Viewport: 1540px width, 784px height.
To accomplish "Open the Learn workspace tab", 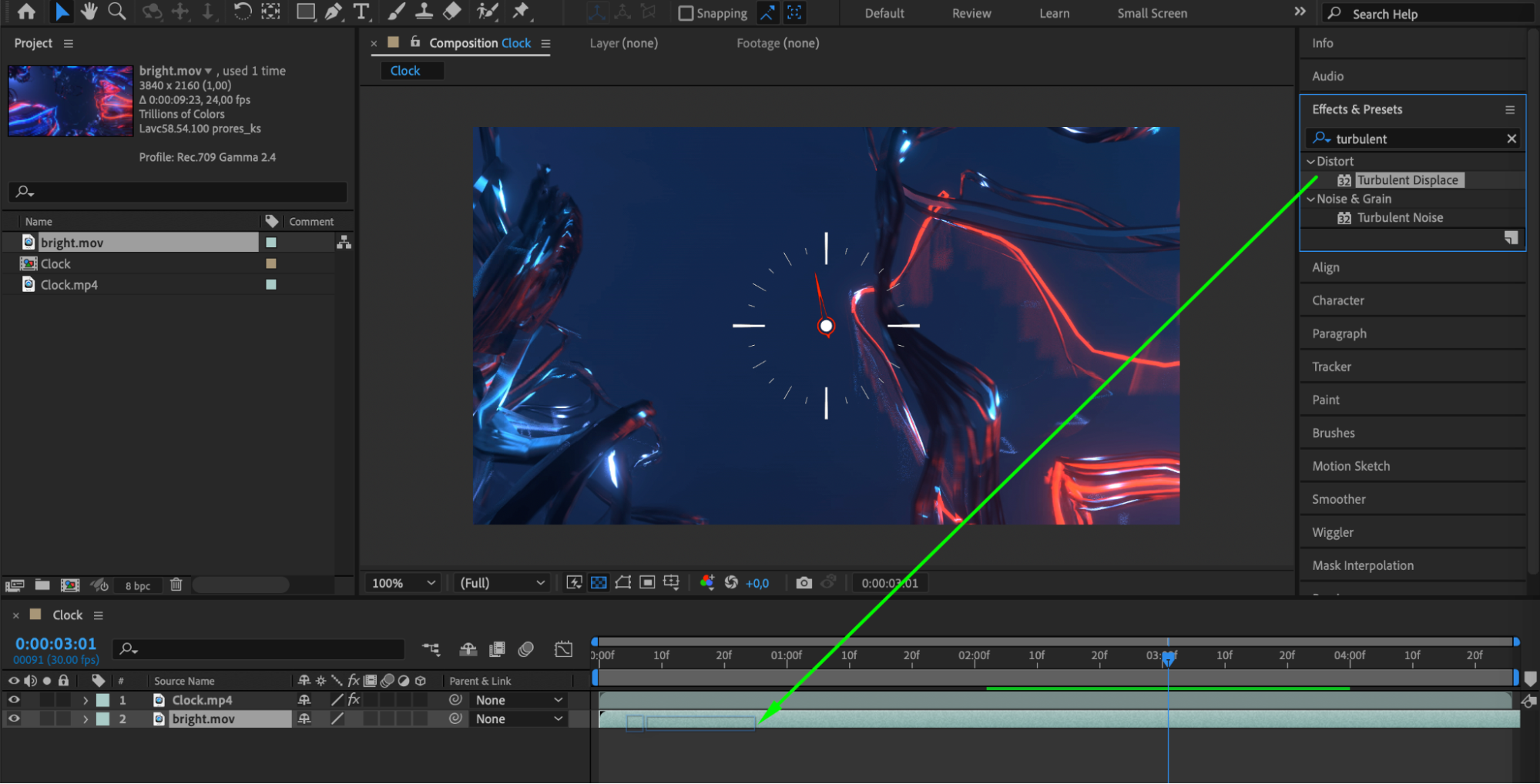I will coord(1053,13).
